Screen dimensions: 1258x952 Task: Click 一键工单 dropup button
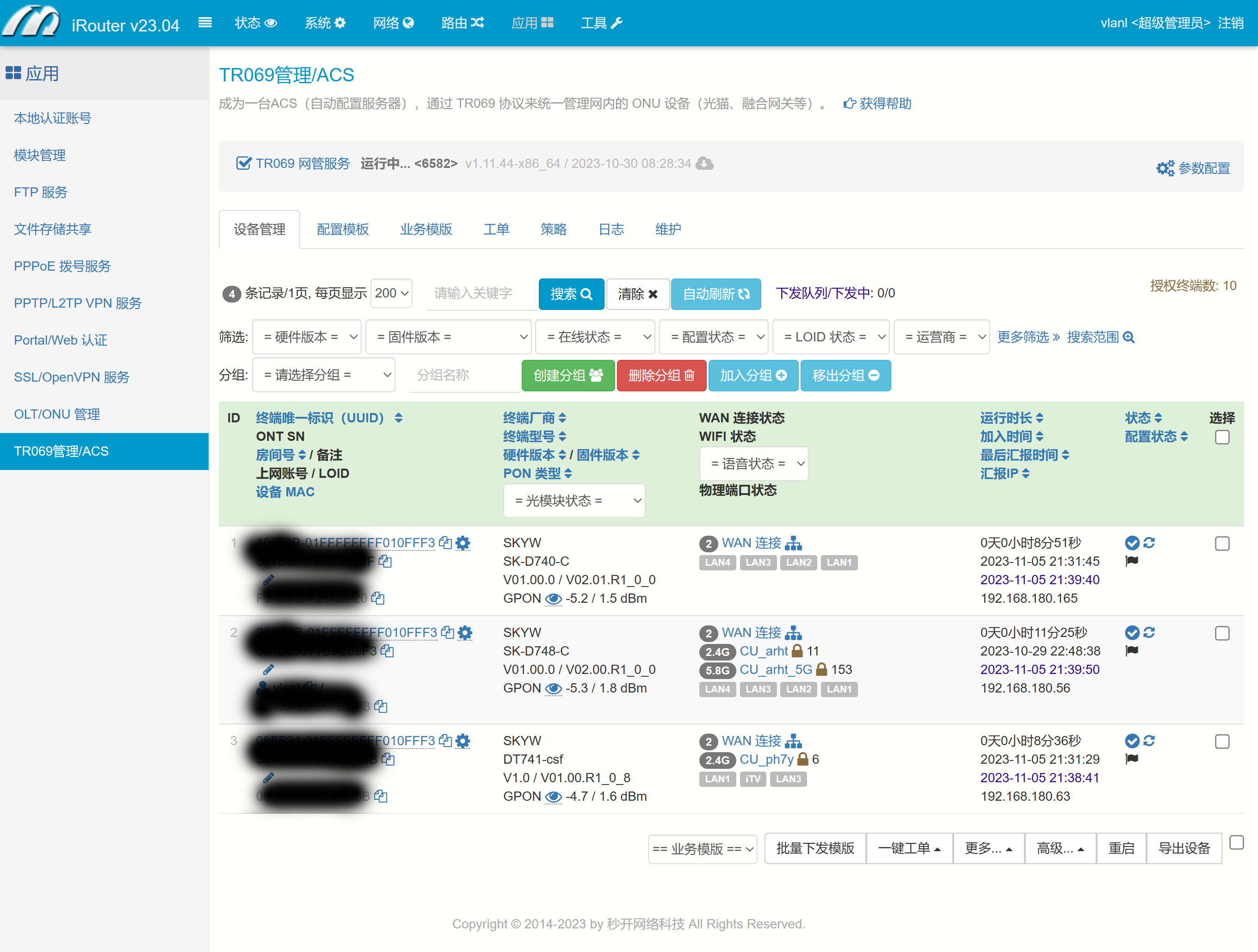click(x=909, y=848)
